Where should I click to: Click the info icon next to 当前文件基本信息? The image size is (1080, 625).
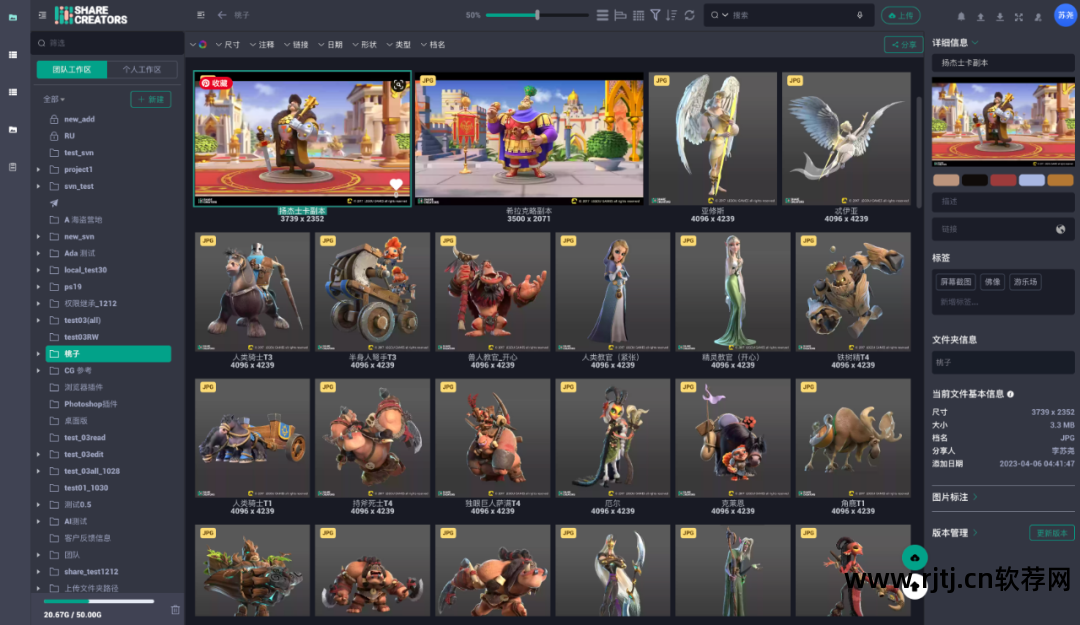coord(1010,394)
